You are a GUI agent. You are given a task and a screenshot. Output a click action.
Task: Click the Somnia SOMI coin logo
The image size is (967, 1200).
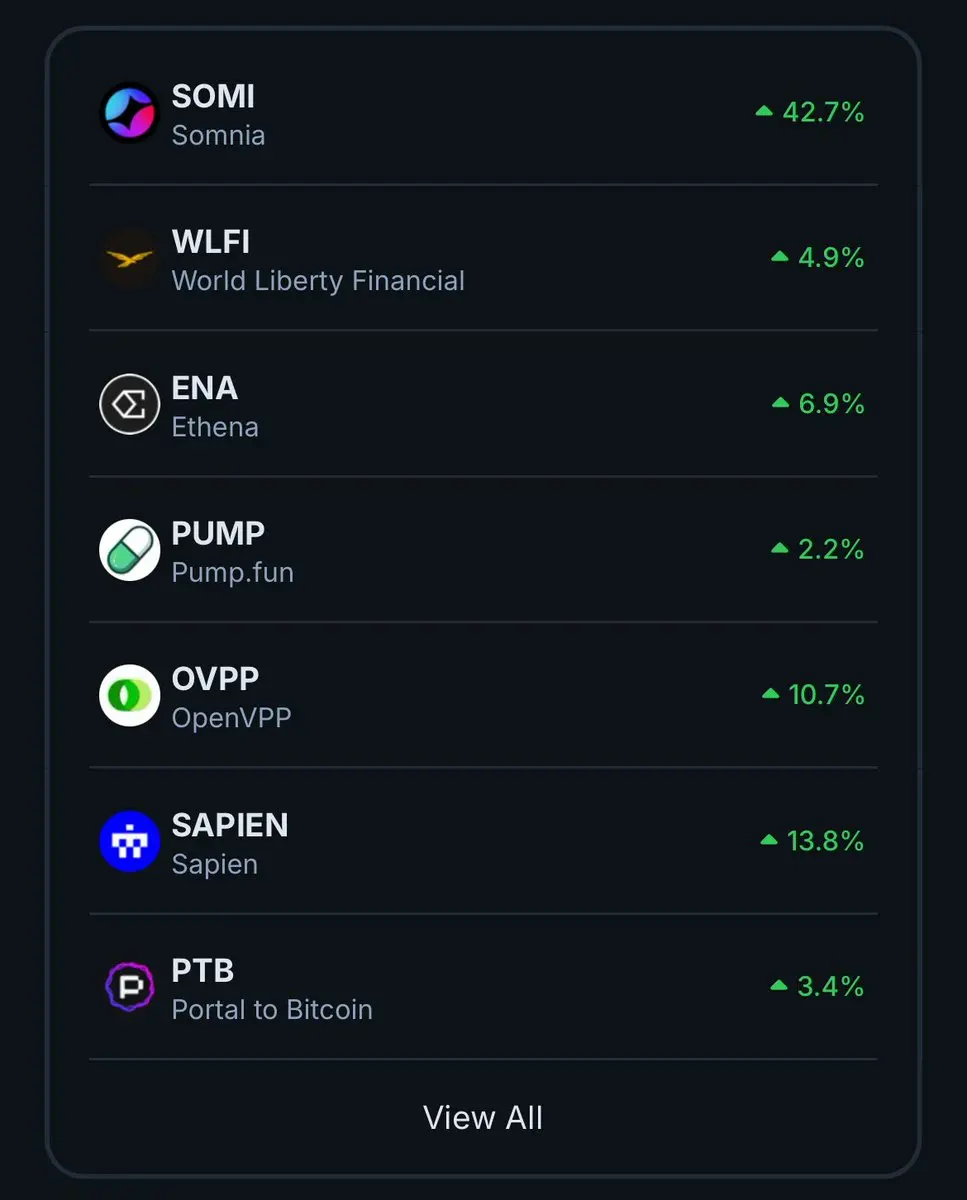(130, 113)
